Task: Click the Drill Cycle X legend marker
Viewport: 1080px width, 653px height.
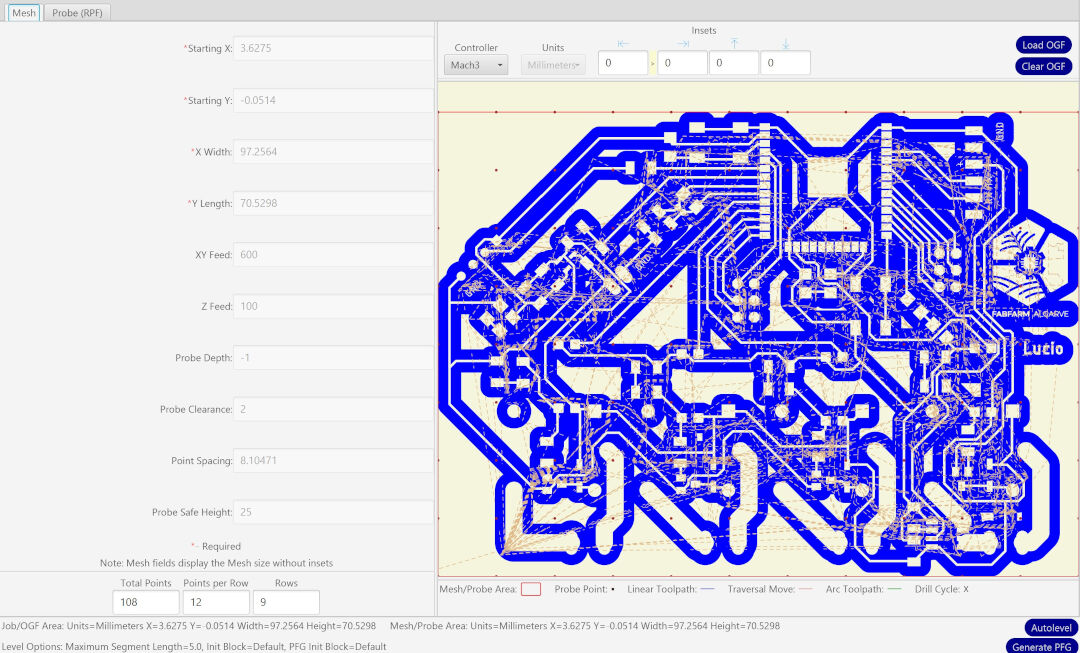Action: tap(966, 590)
